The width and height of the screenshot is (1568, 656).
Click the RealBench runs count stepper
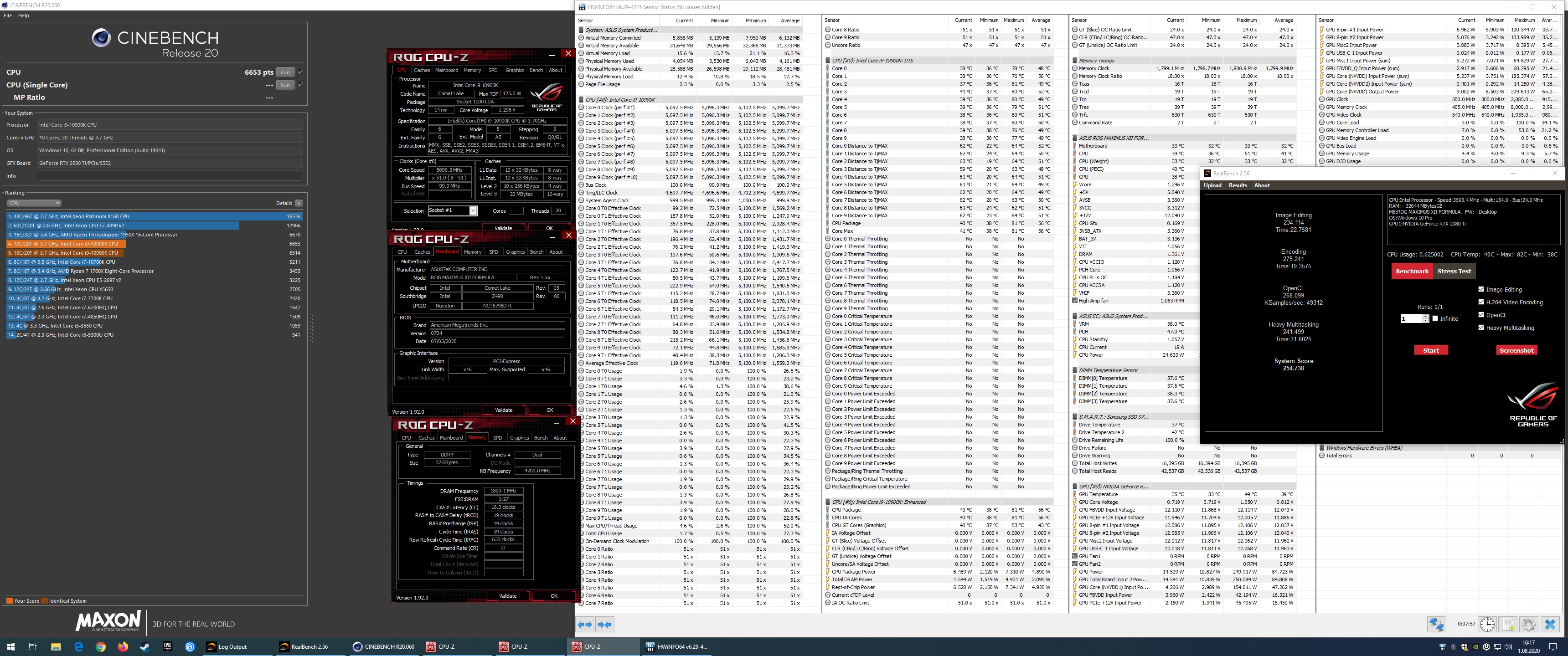click(x=1426, y=318)
